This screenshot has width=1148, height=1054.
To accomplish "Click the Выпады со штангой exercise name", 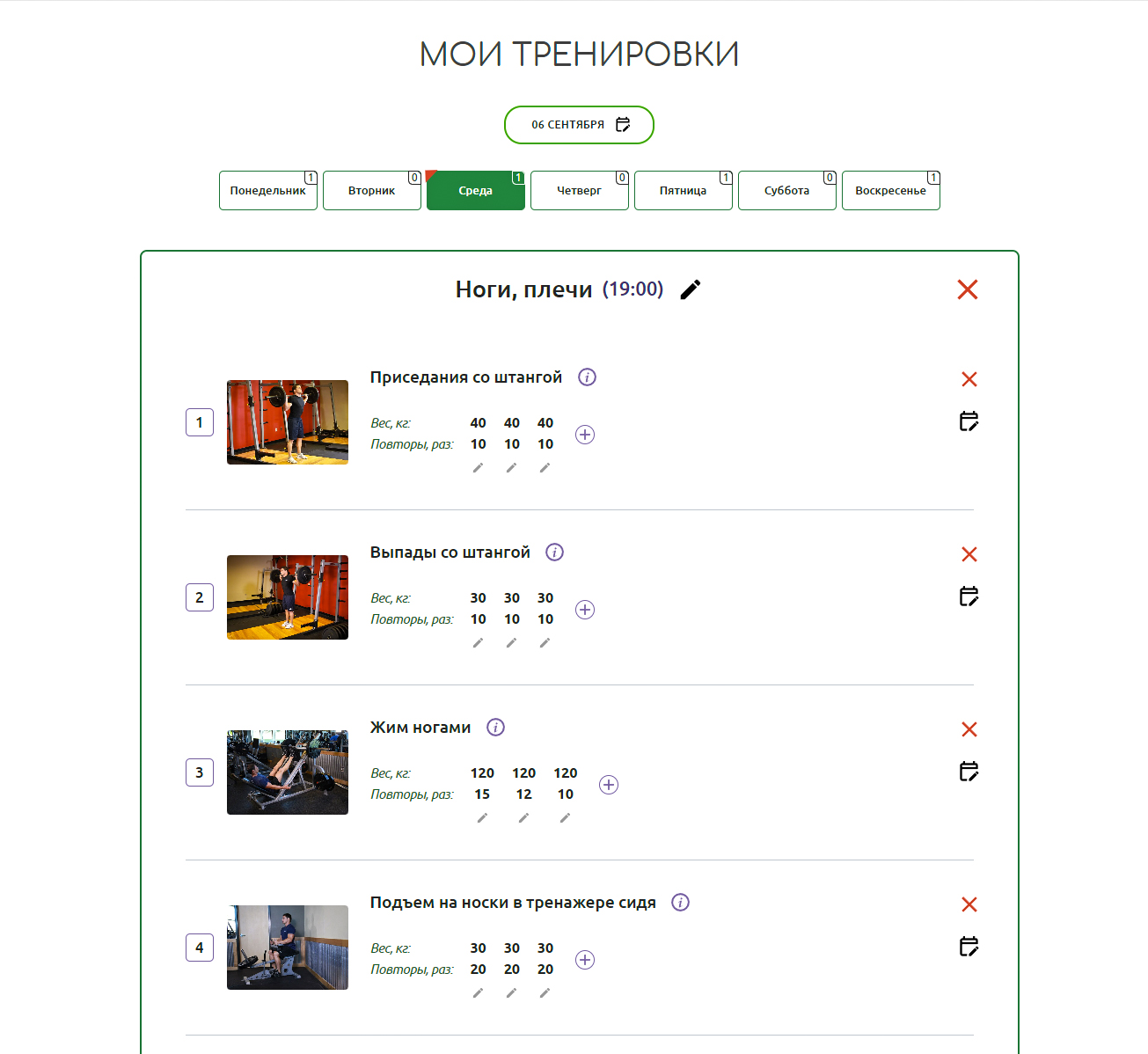I will coord(450,553).
